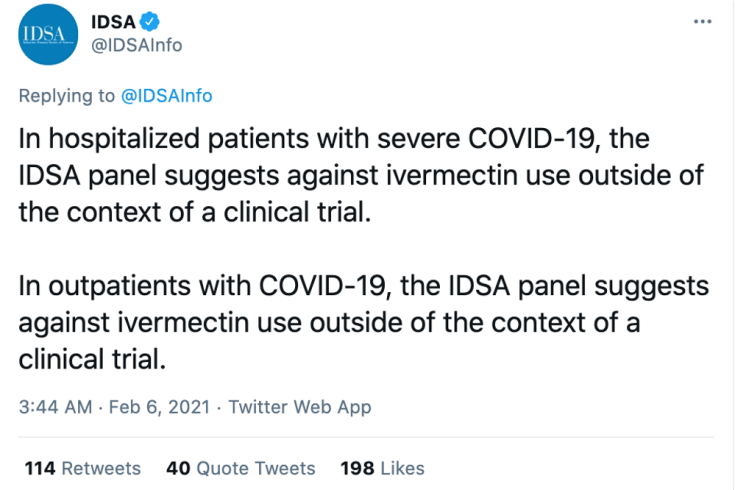Click the first paragraph about hospitalized patients

coord(360,177)
